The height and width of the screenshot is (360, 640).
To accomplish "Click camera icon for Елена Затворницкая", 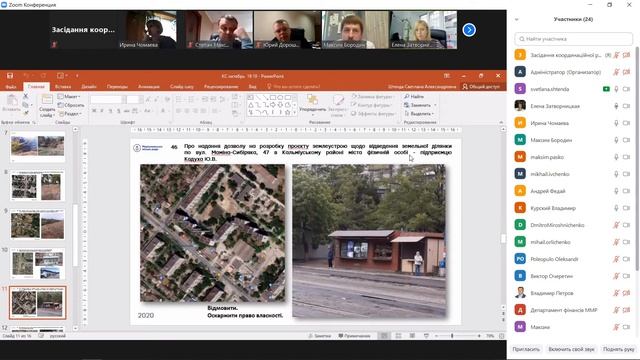I will (627, 106).
